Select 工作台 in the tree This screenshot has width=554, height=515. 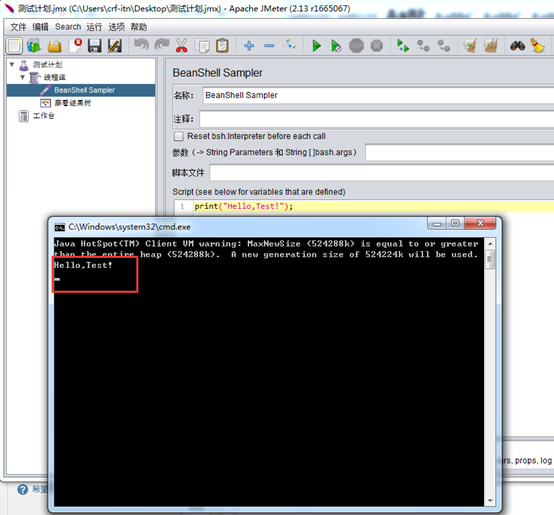pos(43,116)
